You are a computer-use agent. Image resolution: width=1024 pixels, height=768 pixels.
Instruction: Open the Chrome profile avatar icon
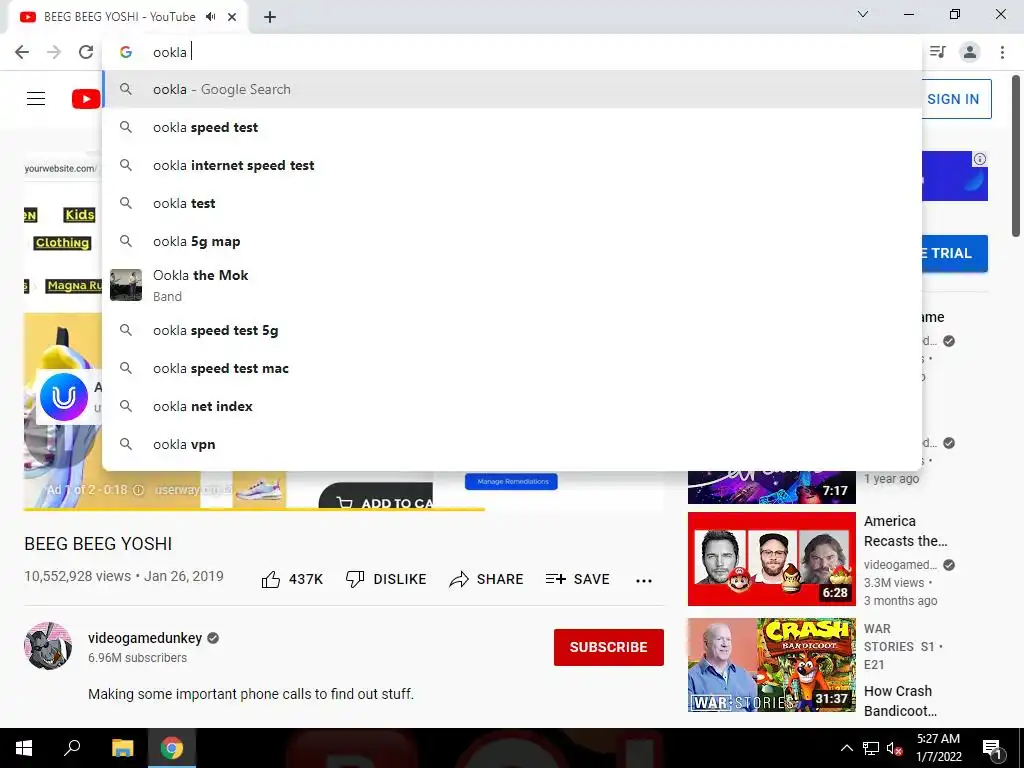pyautogui.click(x=970, y=52)
